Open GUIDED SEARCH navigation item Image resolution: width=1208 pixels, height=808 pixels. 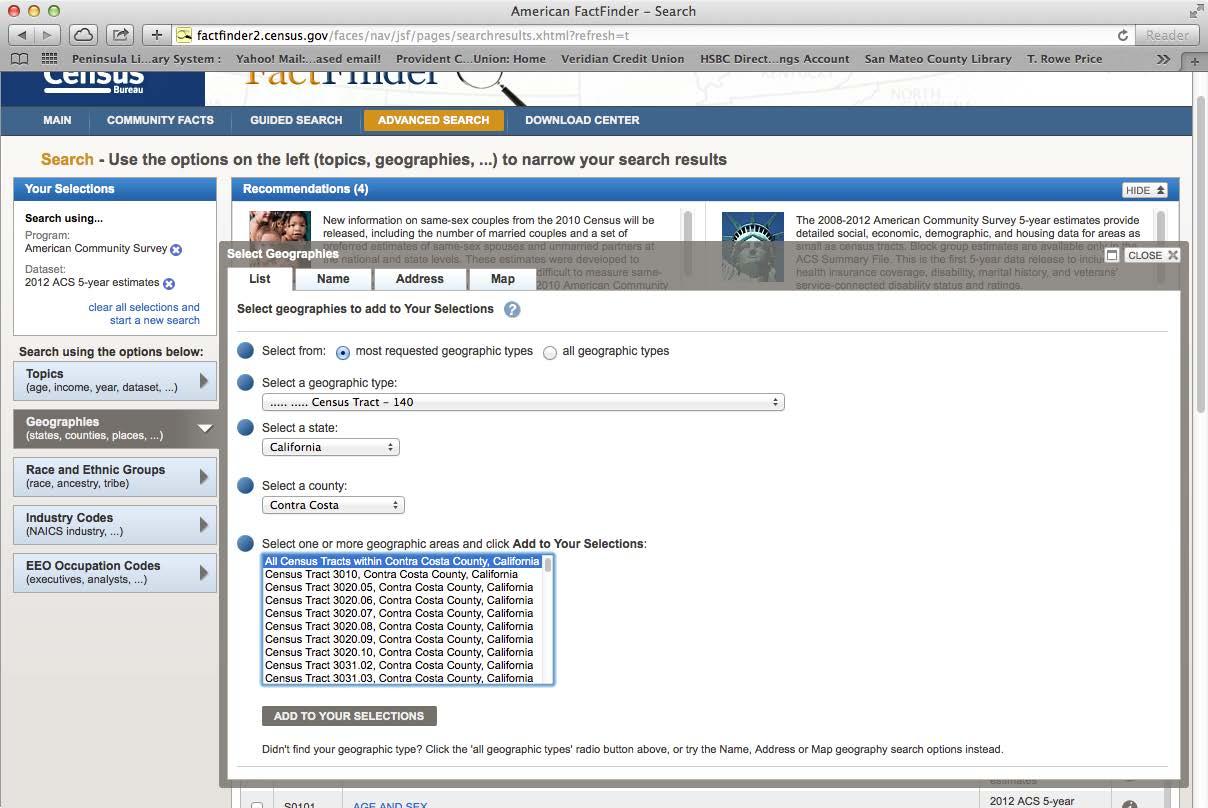click(296, 120)
